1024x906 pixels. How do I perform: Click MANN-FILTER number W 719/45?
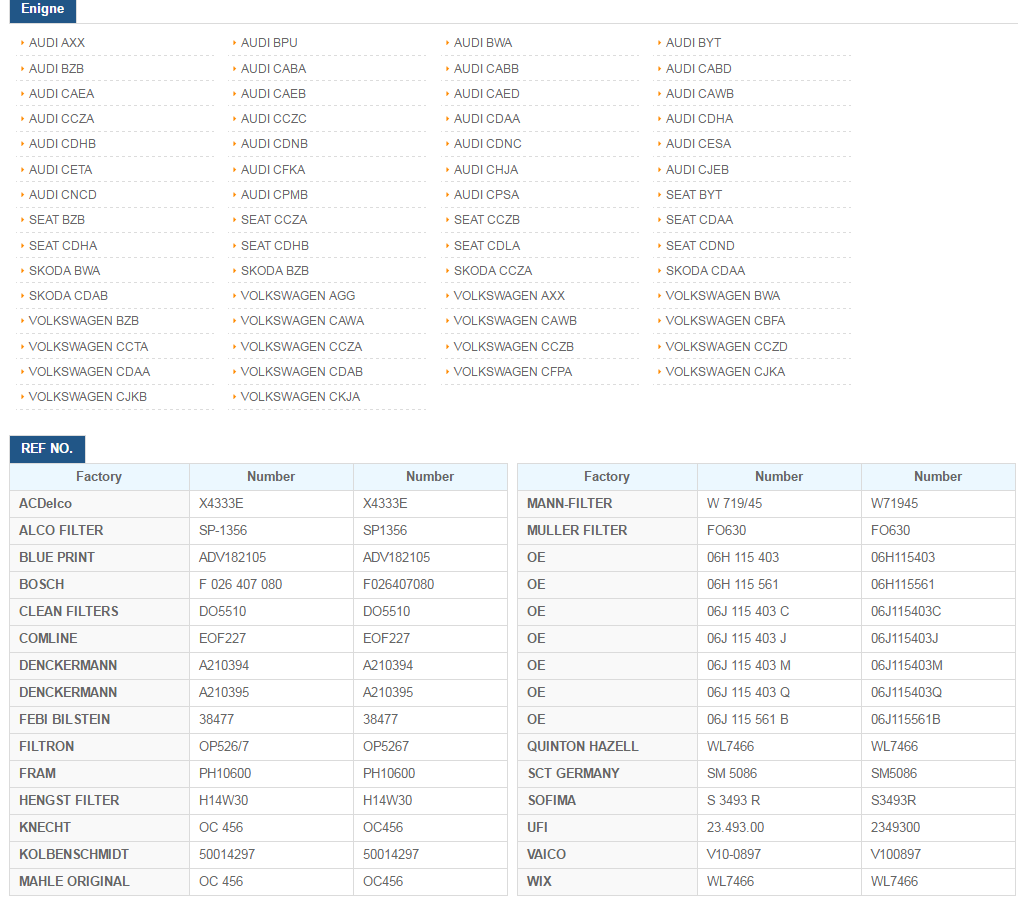734,504
